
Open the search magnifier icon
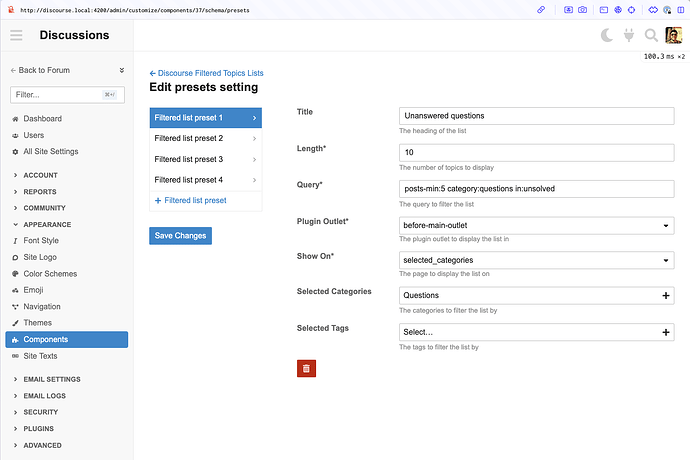pos(651,35)
